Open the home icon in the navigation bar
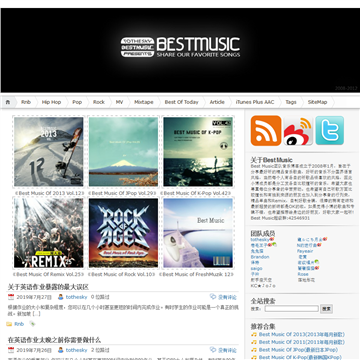Image resolution: width=360 pixels, height=360 pixels. [8, 102]
